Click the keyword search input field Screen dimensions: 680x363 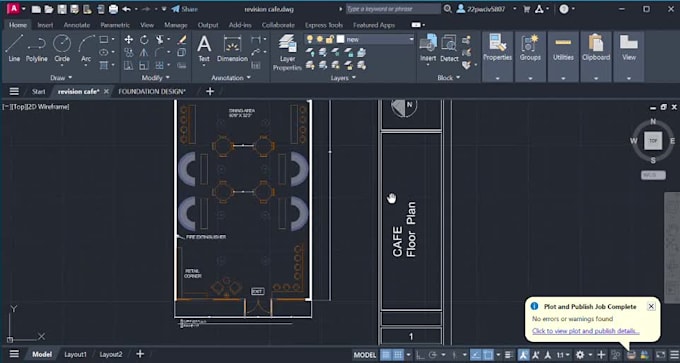tap(394, 9)
